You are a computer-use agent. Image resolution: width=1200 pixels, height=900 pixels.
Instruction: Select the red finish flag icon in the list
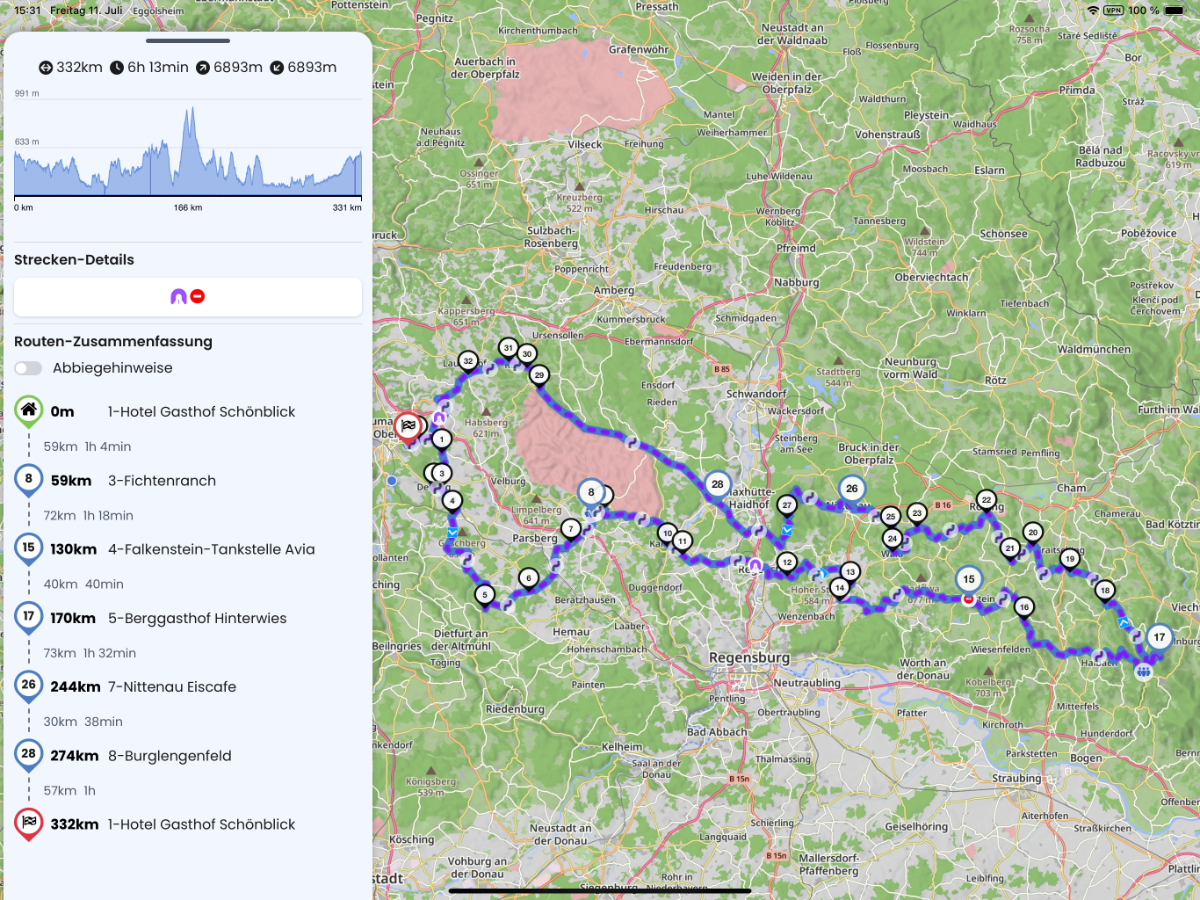pyautogui.click(x=29, y=823)
